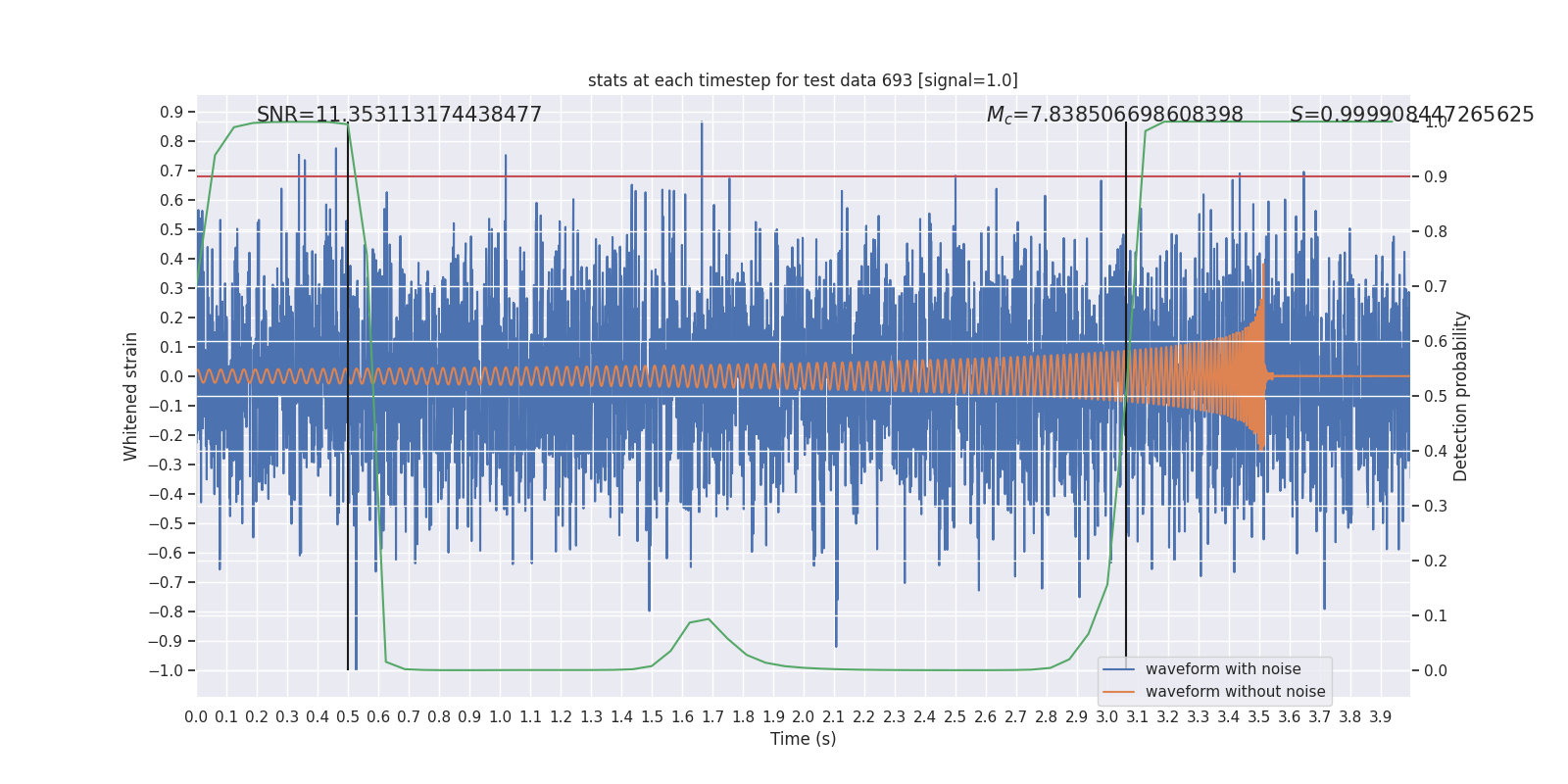The width and height of the screenshot is (1568, 784).
Task: Click the right axis tick label 0.5
Action: (x=1436, y=396)
